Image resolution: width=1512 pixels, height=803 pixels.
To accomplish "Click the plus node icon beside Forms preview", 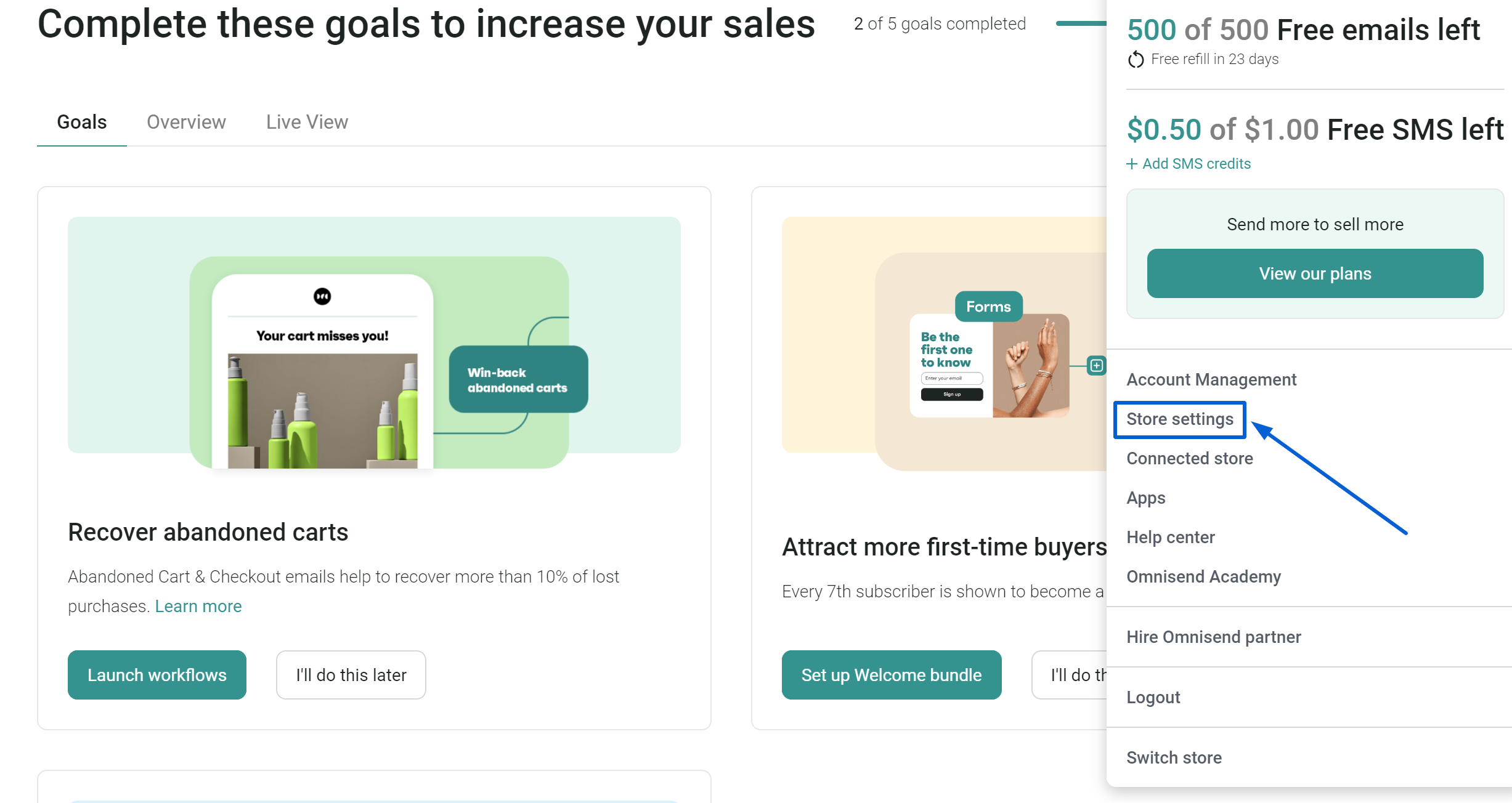I will click(1097, 366).
